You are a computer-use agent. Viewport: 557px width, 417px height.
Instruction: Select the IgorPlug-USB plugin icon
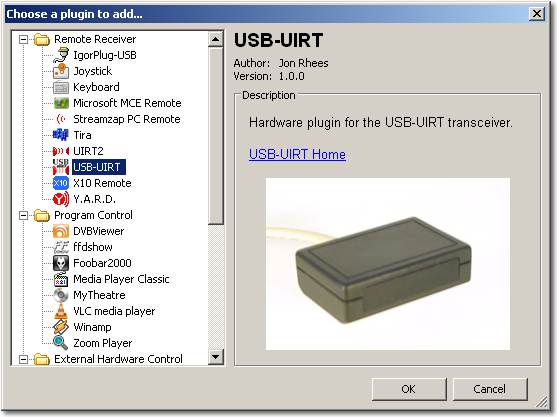point(61,55)
